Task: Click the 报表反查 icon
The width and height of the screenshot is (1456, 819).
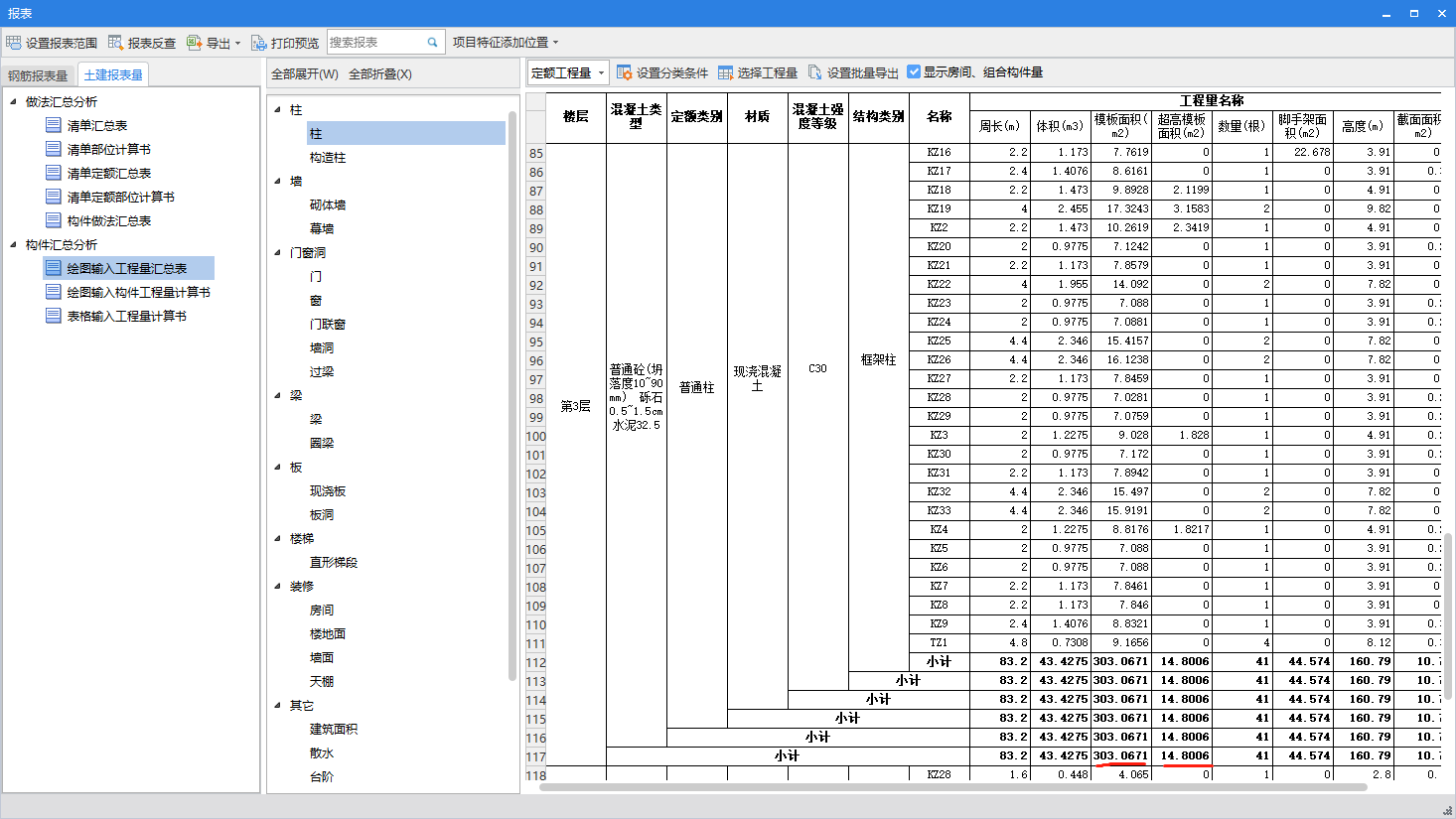Action: click(x=115, y=43)
